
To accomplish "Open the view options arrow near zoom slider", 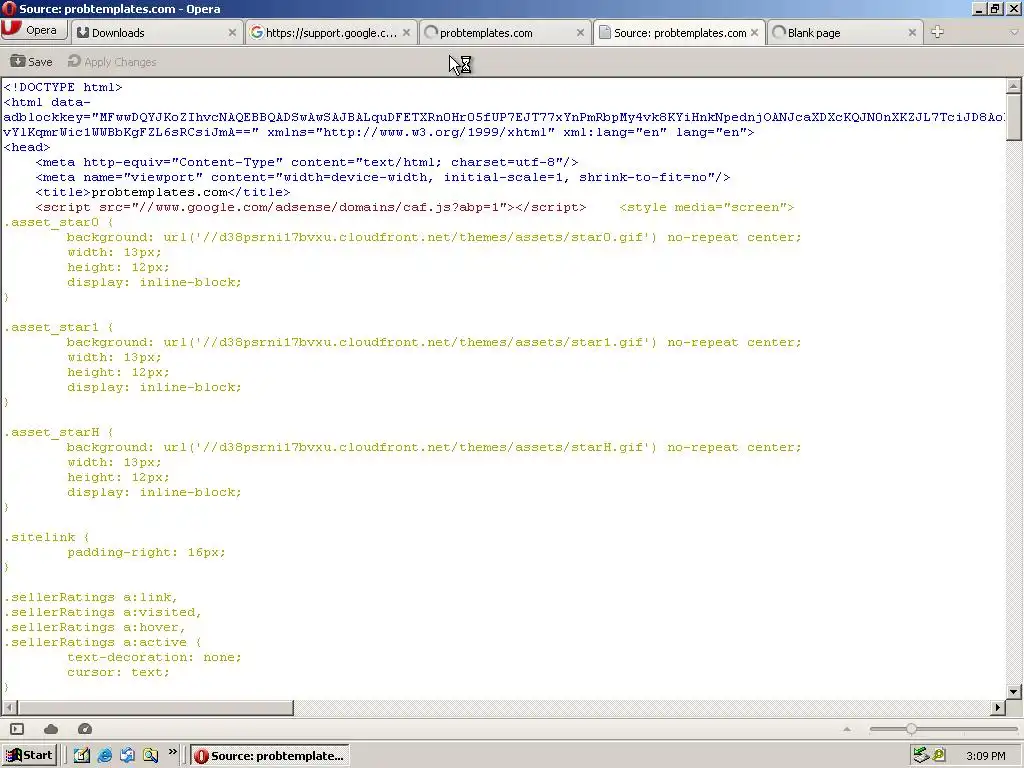I will 847,729.
